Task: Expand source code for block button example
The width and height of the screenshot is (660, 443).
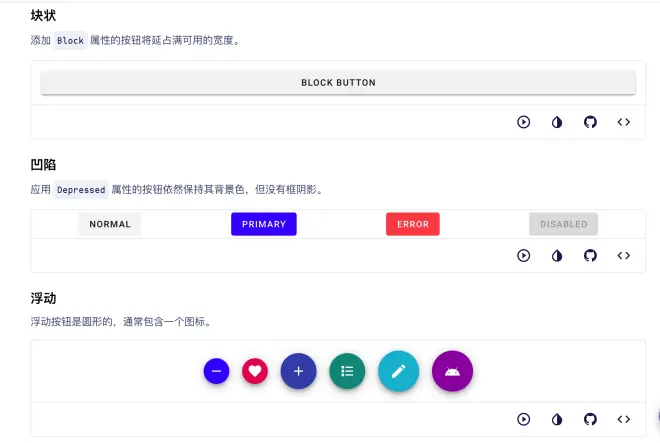Action: [x=623, y=122]
